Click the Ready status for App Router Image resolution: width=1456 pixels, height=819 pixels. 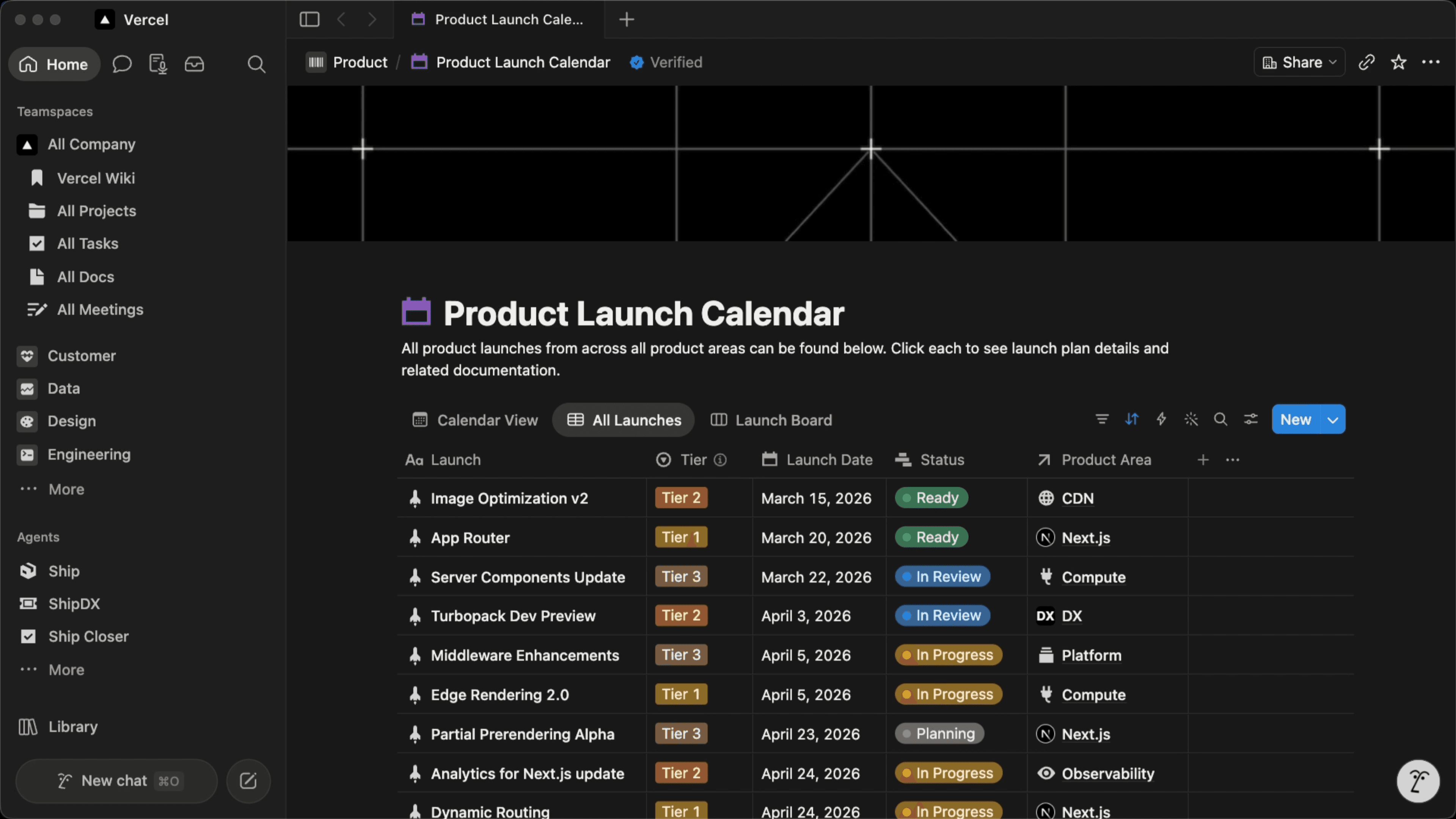point(931,537)
